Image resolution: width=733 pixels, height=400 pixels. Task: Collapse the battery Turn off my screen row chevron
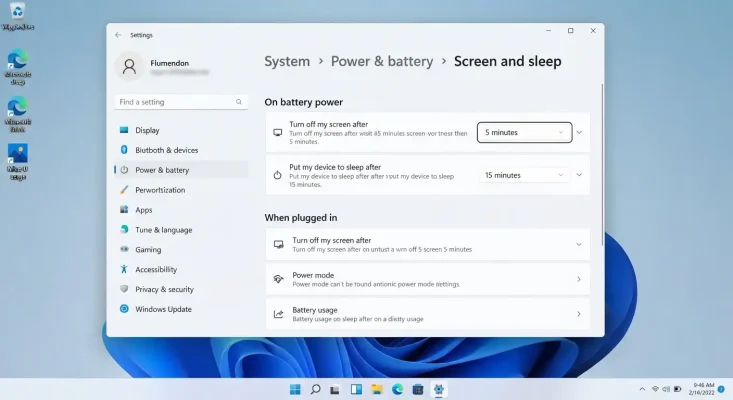pos(579,133)
